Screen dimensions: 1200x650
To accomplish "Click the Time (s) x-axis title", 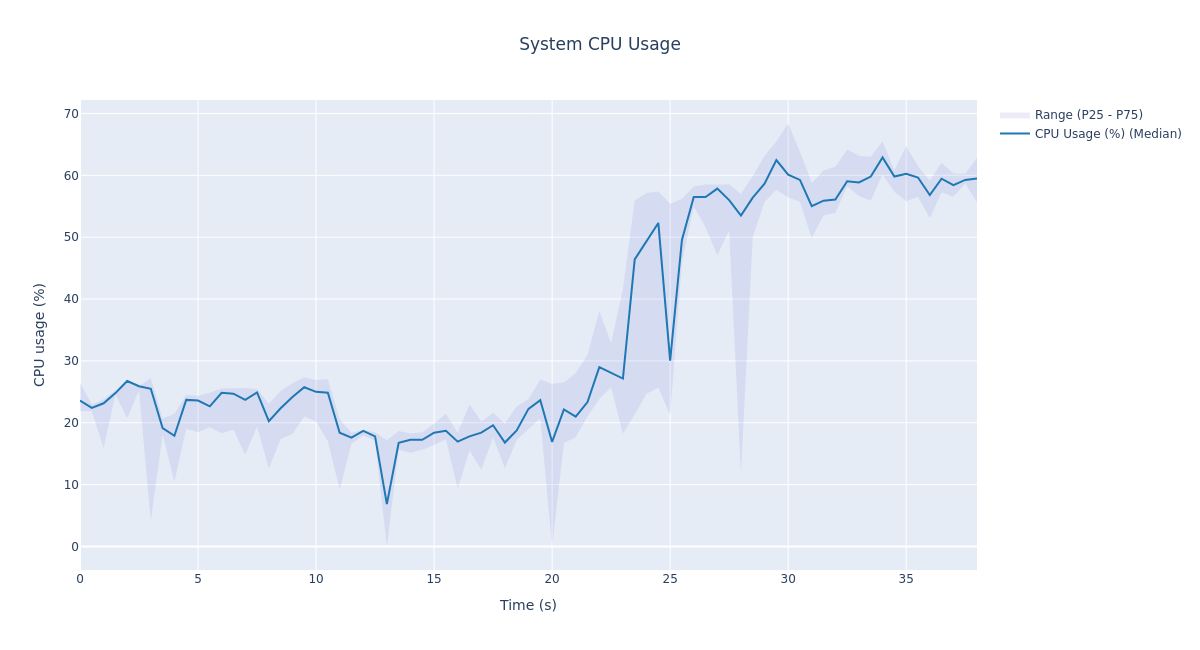I will pyautogui.click(x=528, y=605).
